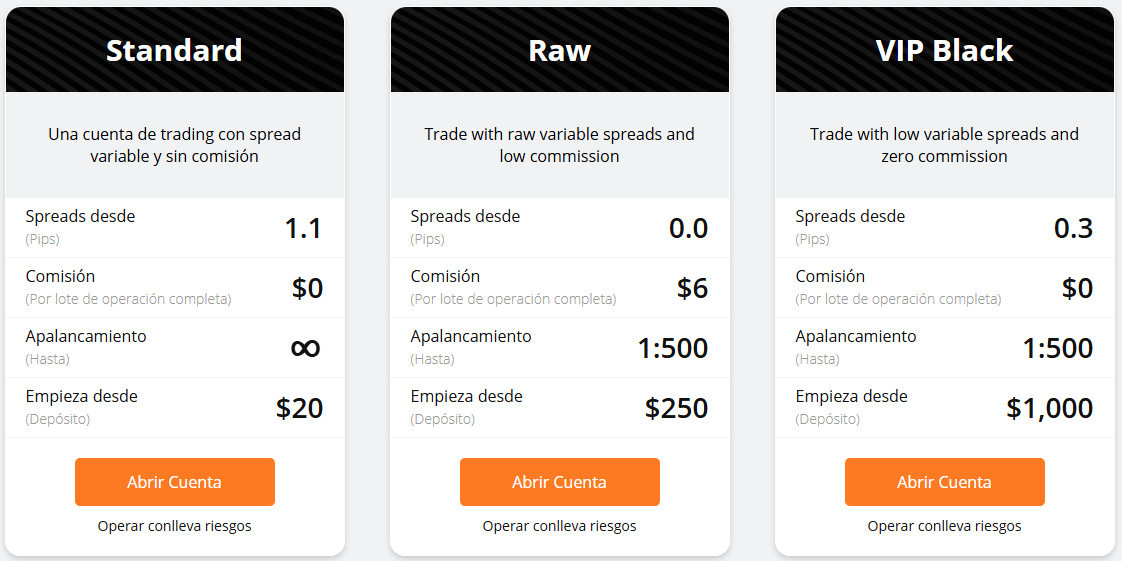Screen dimensions: 1122x561
Task: Click Abrir Cuenta under VIP Black account
Action: [944, 482]
